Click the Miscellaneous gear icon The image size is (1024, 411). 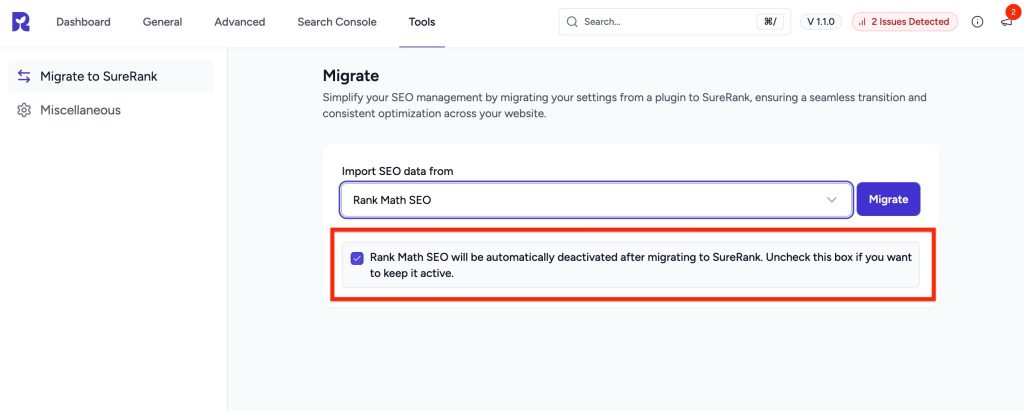[24, 110]
